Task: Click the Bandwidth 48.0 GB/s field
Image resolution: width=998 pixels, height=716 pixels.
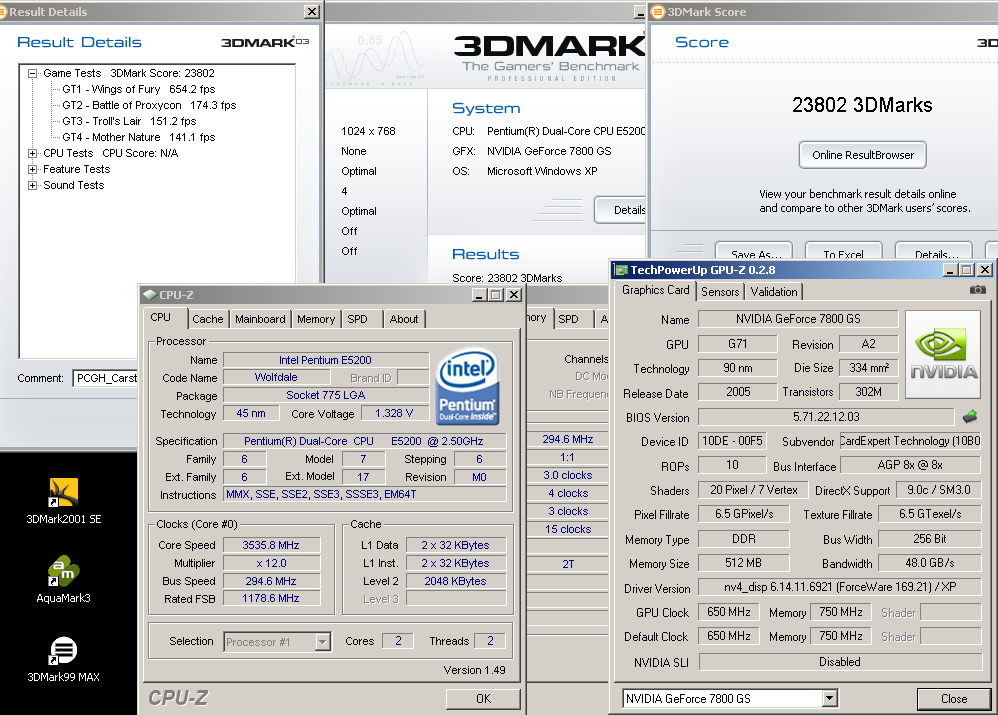Action: [x=930, y=563]
